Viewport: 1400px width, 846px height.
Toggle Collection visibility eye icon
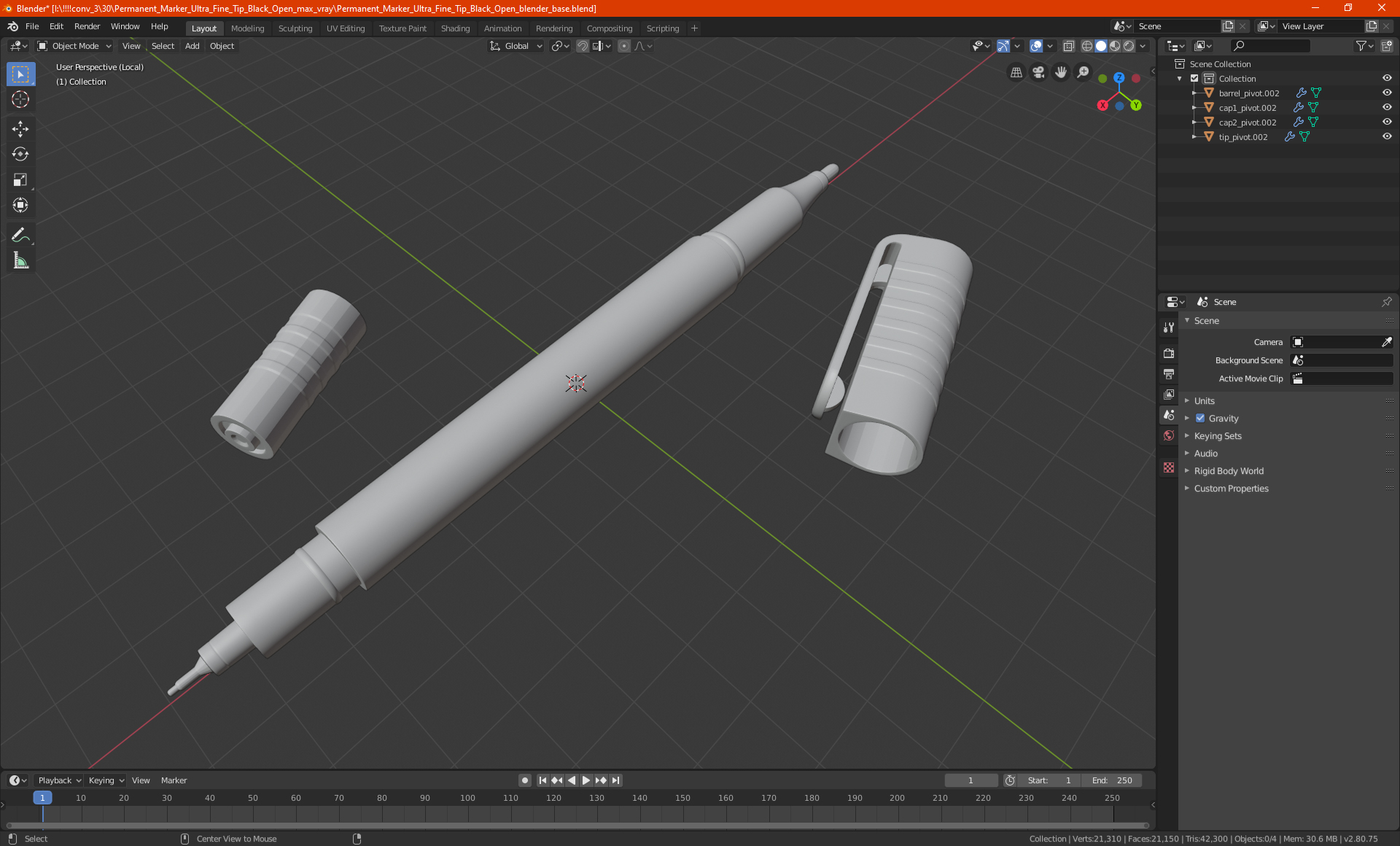tap(1387, 79)
